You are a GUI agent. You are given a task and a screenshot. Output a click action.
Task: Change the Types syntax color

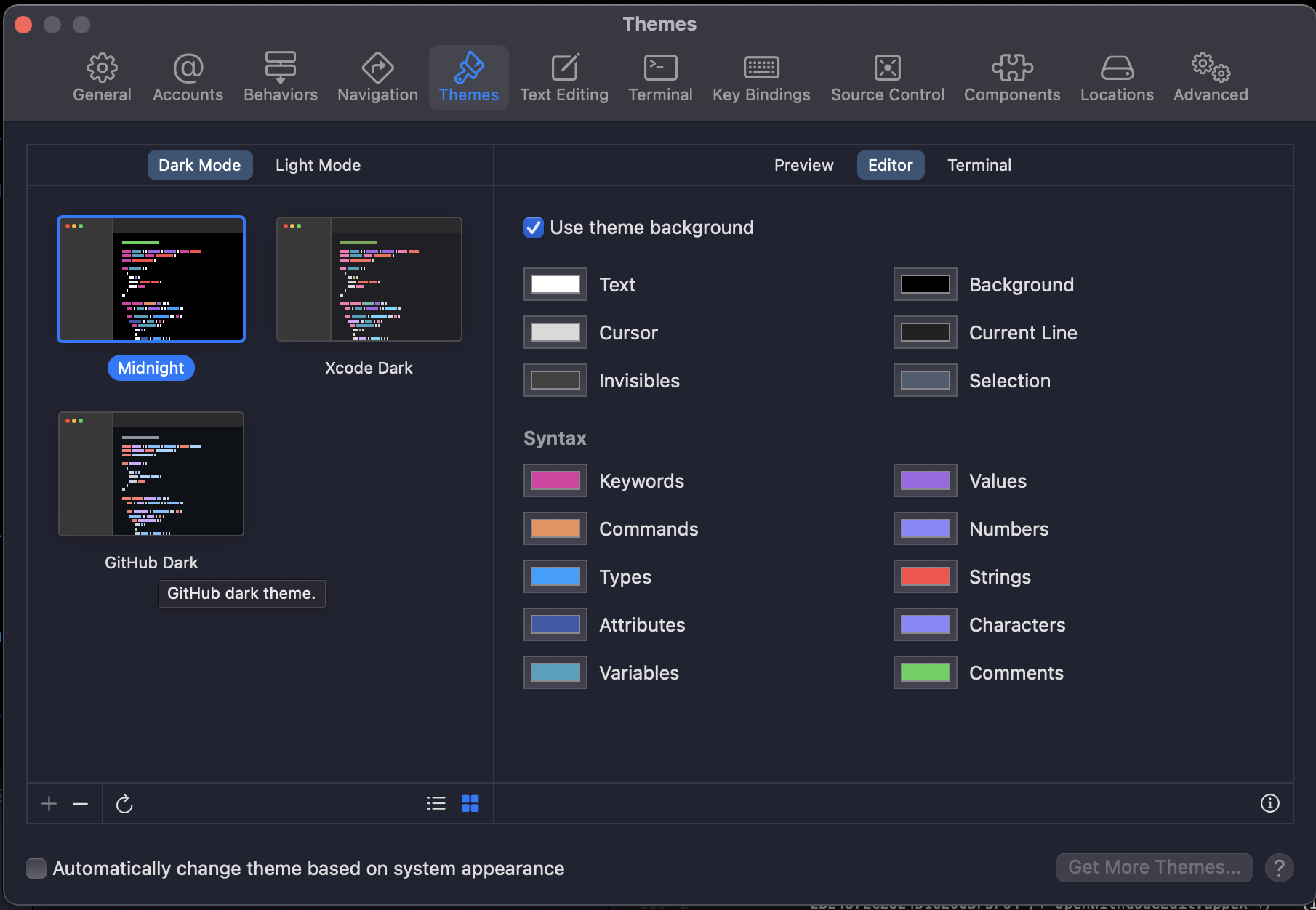coord(555,576)
